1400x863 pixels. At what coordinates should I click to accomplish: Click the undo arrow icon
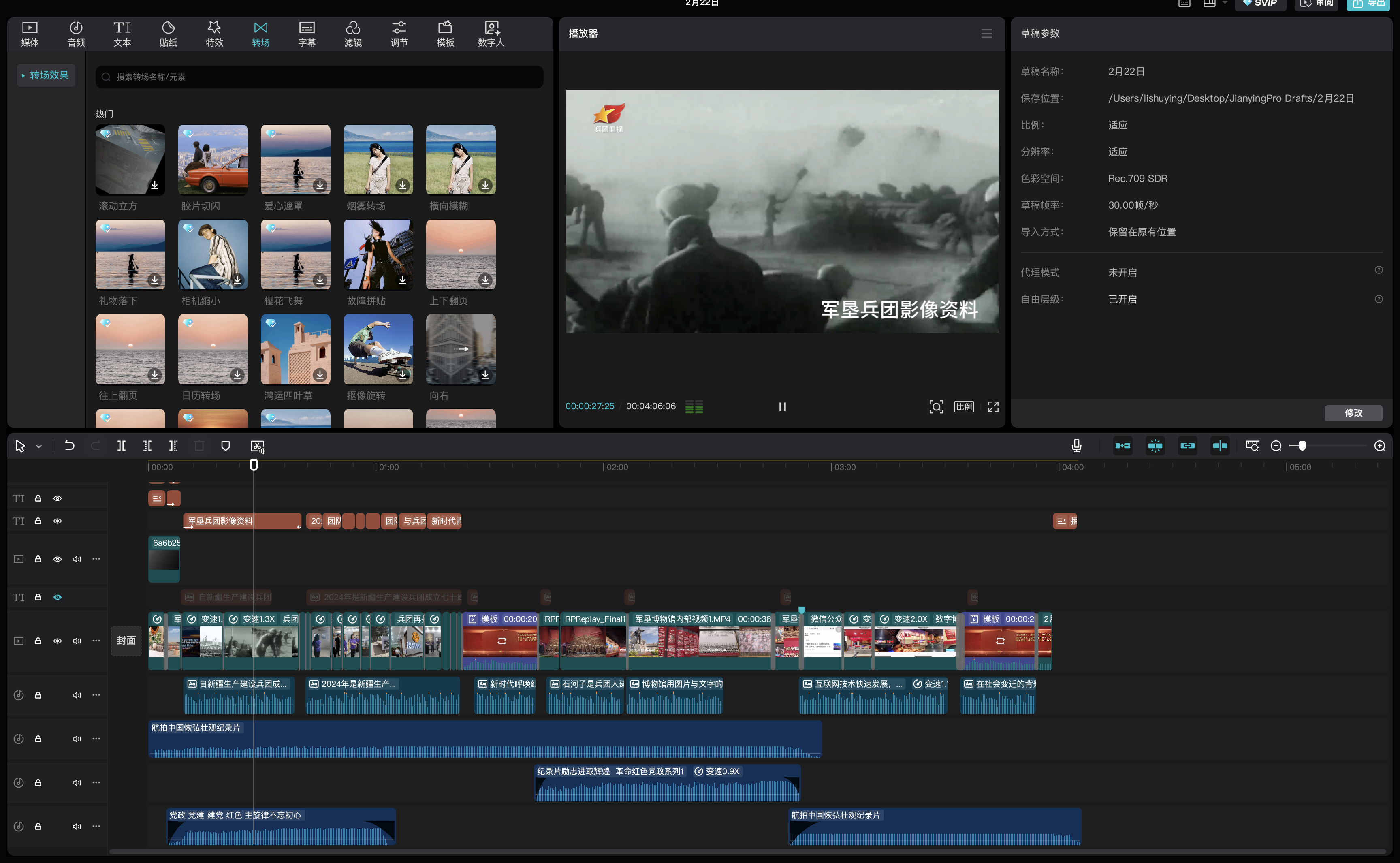70,446
